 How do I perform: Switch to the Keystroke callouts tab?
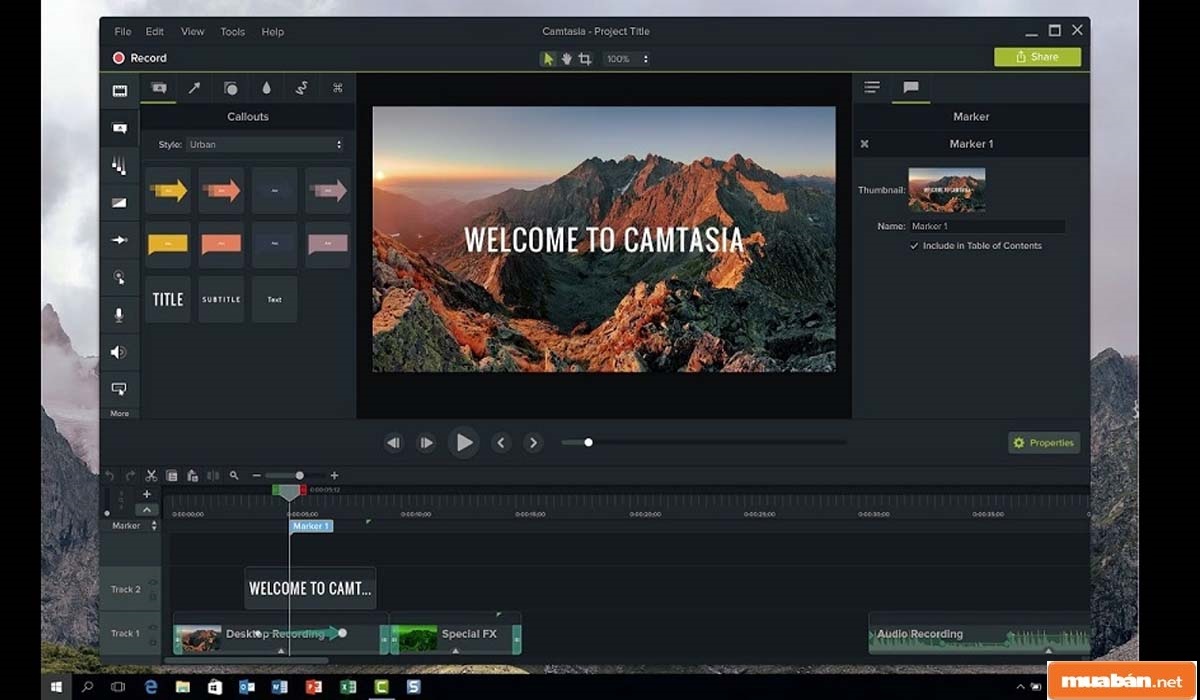[x=337, y=88]
